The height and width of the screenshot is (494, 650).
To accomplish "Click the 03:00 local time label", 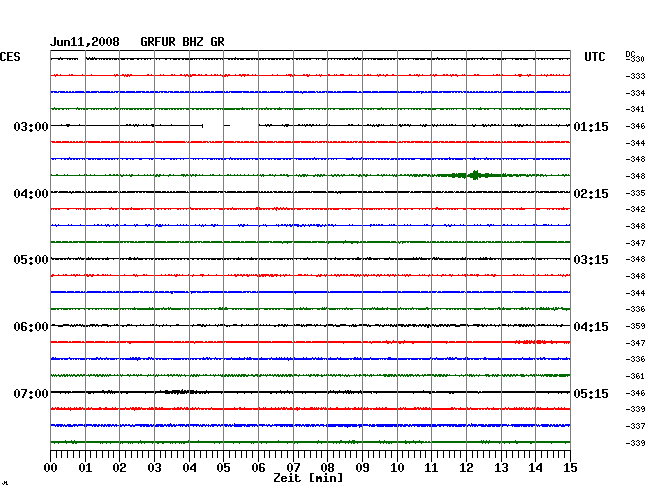I will (x=31, y=126).
